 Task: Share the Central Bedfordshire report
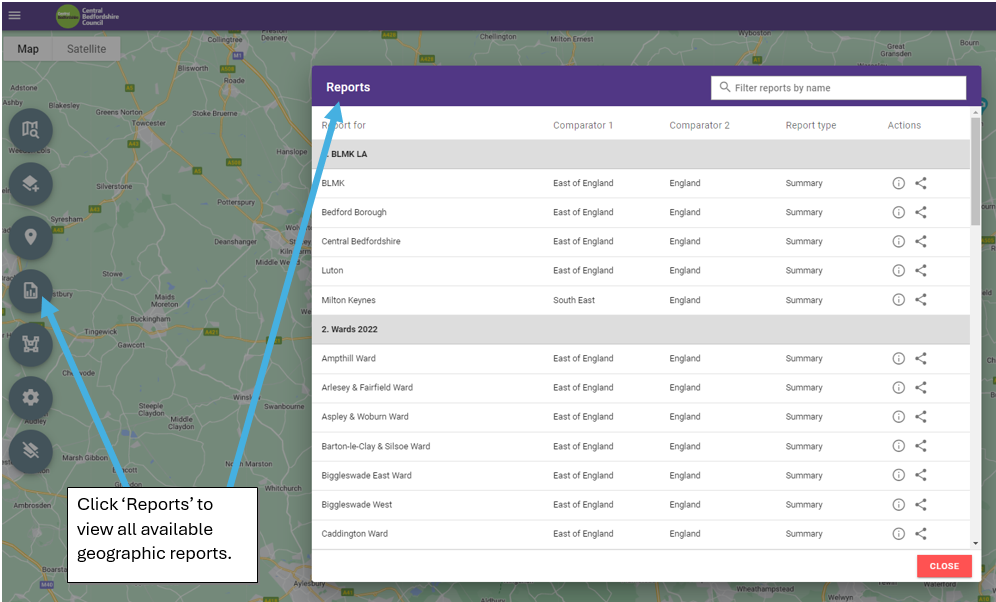920,241
